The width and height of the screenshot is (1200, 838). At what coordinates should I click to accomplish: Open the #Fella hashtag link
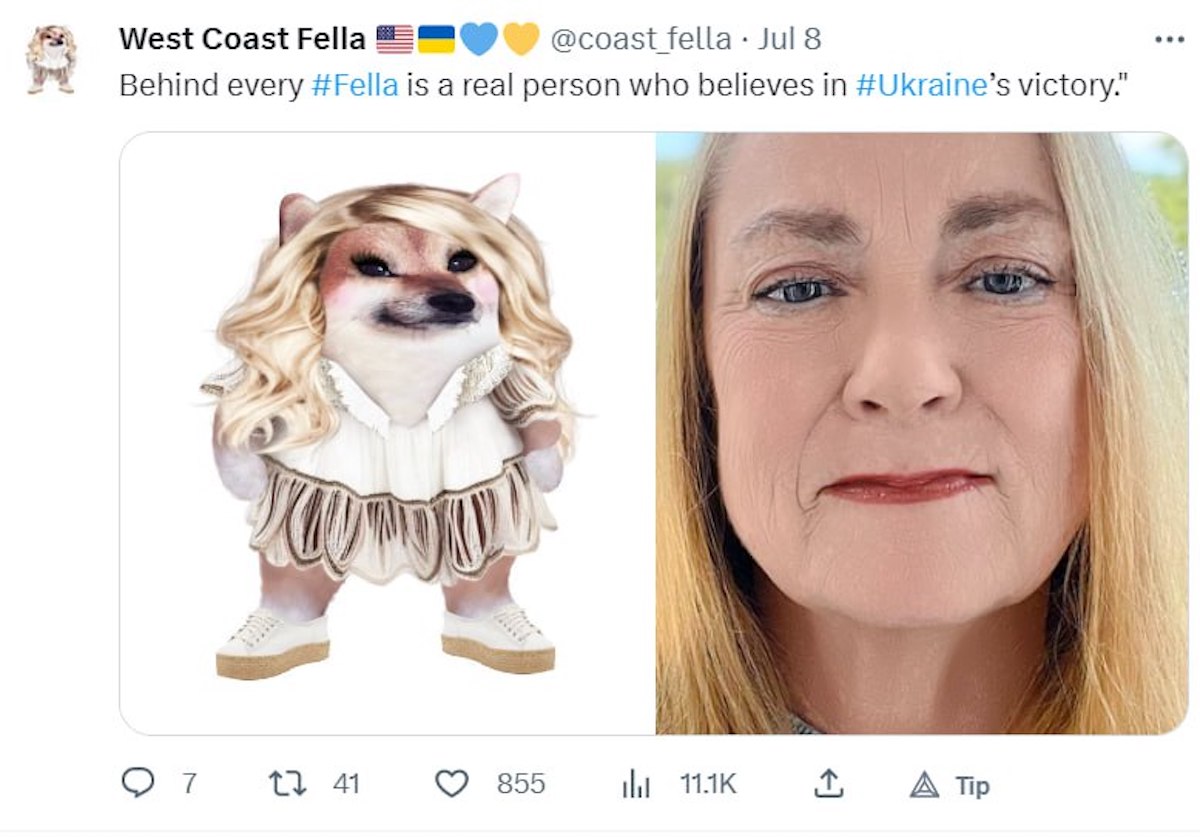pyautogui.click(x=355, y=85)
